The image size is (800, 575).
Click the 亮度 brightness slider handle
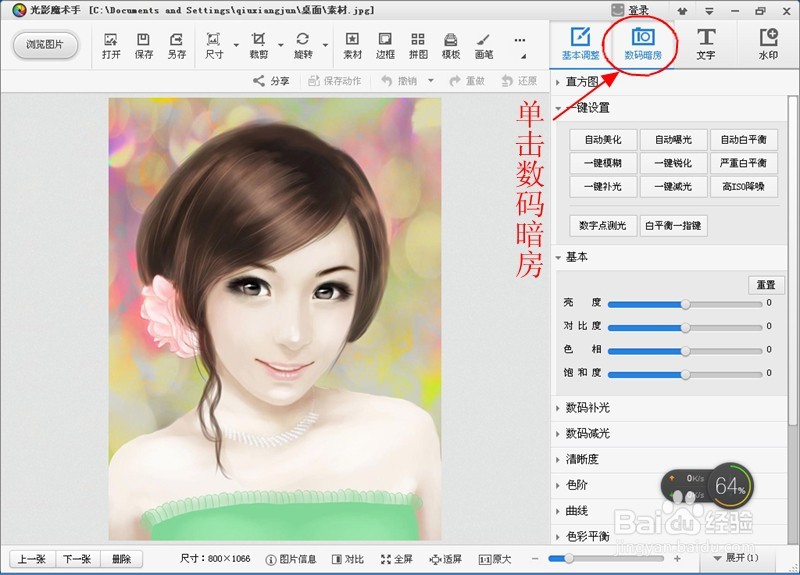tap(685, 304)
